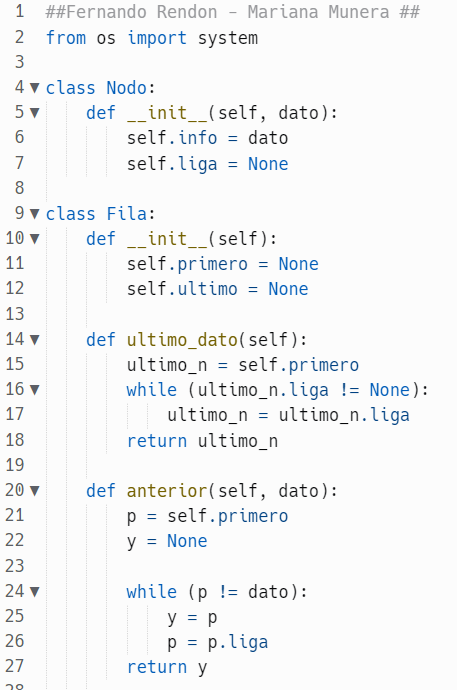This screenshot has width=457, height=690.
Task: Fold the anterior method arrow
Action: [x=35, y=491]
